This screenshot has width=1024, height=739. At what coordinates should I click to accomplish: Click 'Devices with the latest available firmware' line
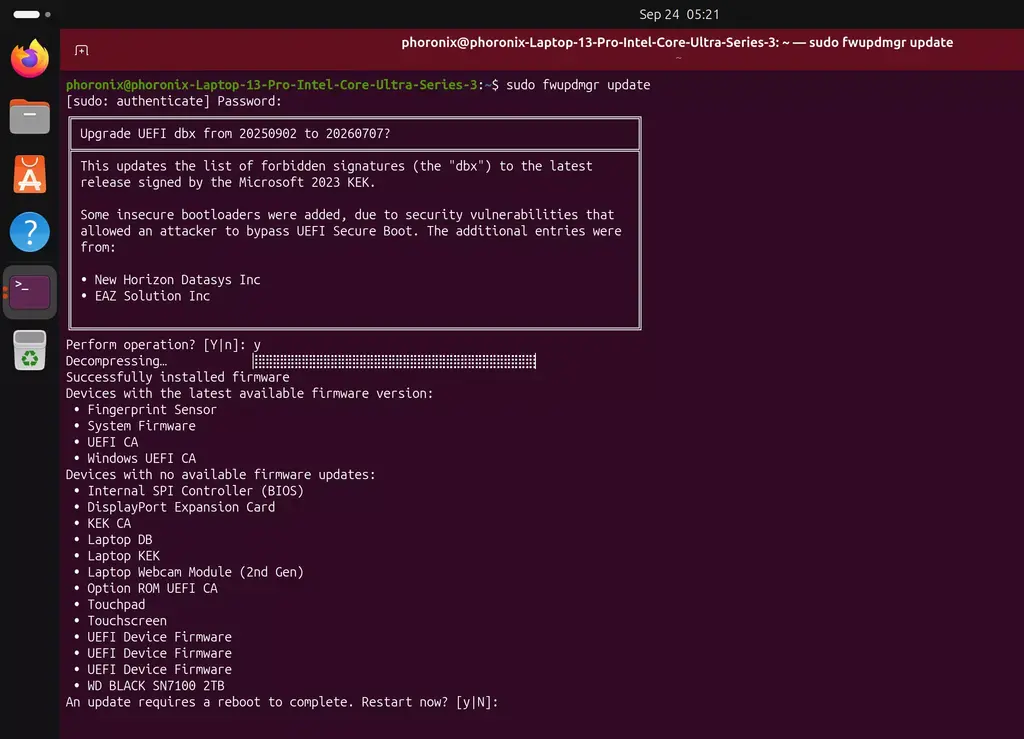pos(249,394)
